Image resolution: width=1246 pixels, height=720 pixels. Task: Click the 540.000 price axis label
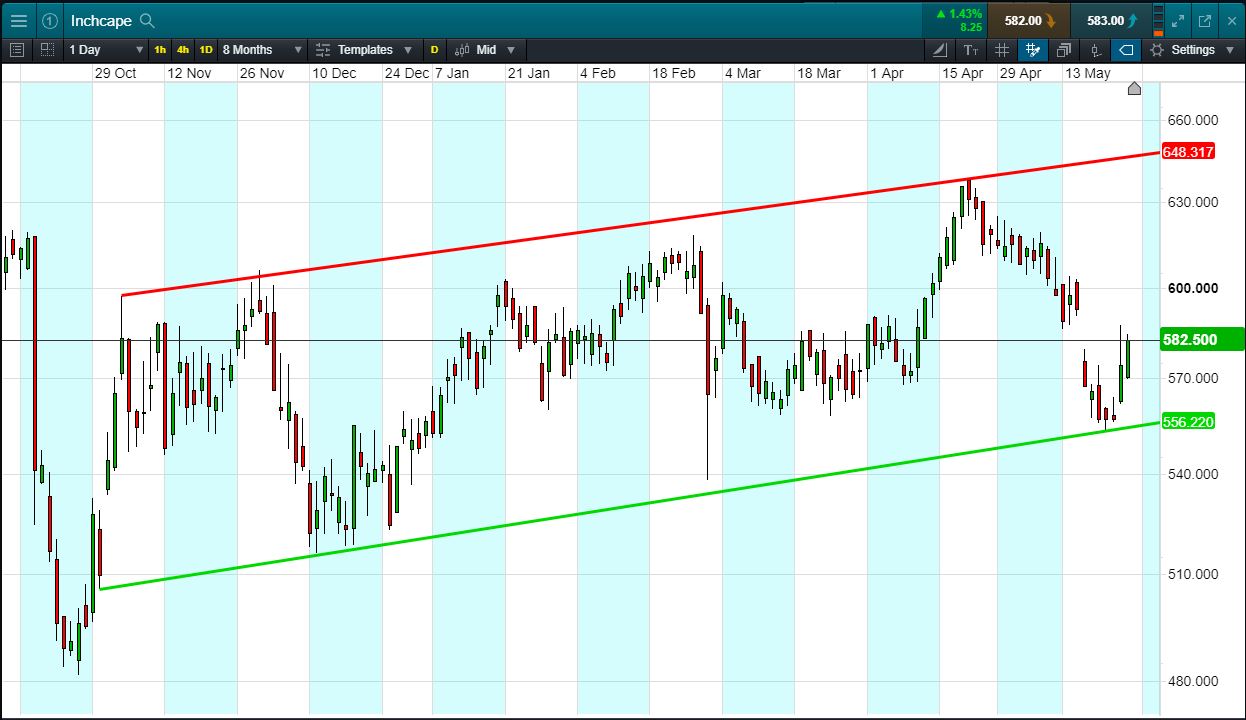(x=1193, y=474)
